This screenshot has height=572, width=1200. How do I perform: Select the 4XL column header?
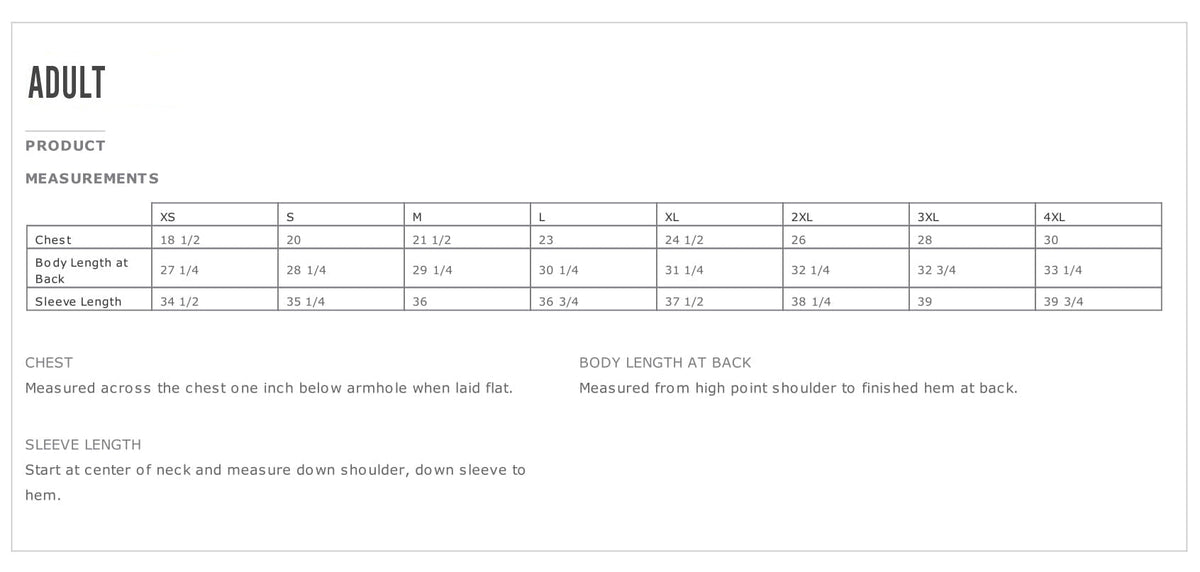click(x=1054, y=217)
